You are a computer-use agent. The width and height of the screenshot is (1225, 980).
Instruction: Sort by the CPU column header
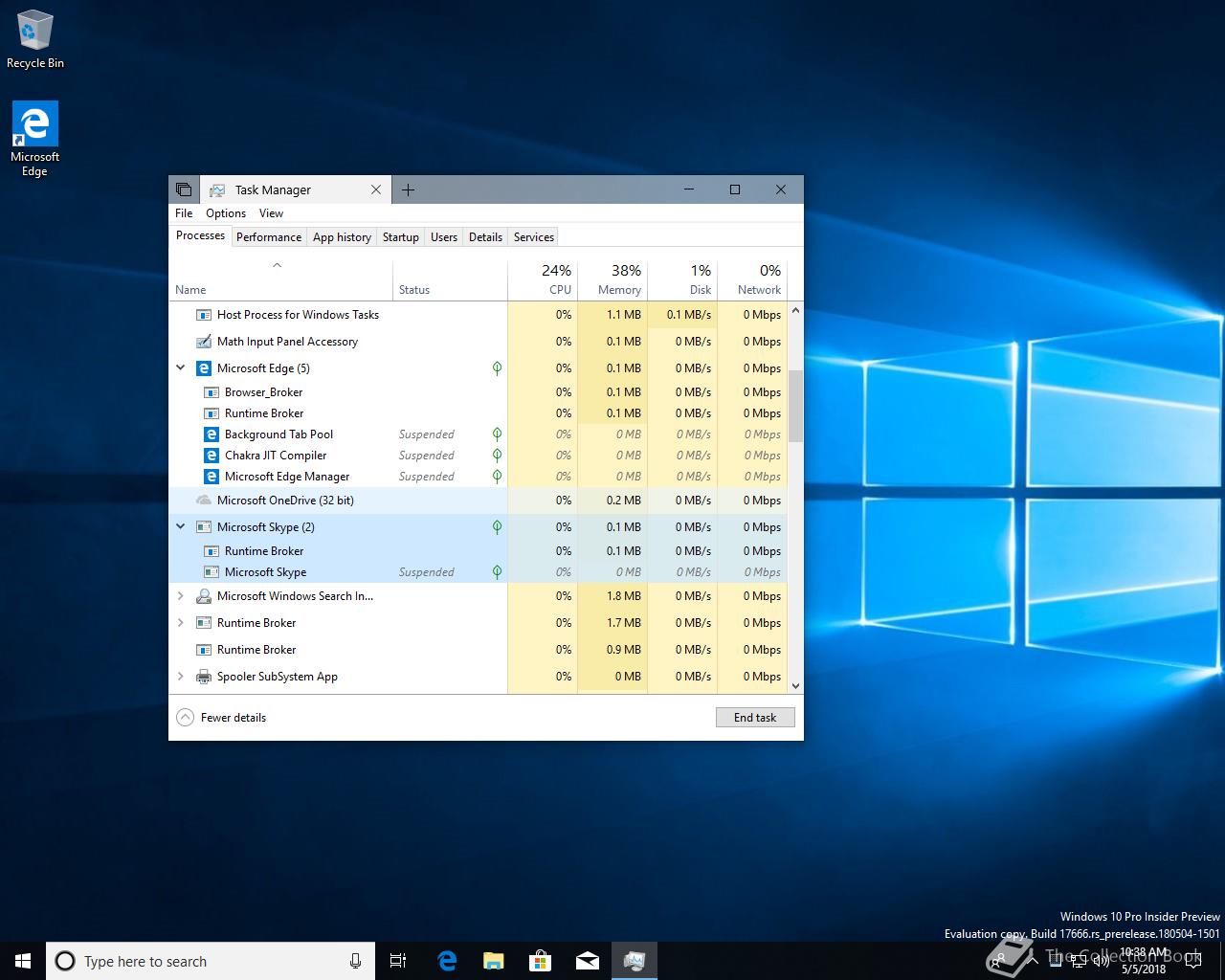pyautogui.click(x=543, y=279)
